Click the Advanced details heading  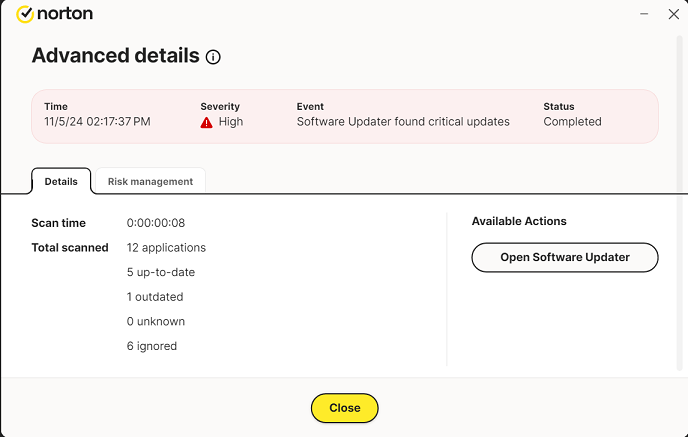coord(115,55)
